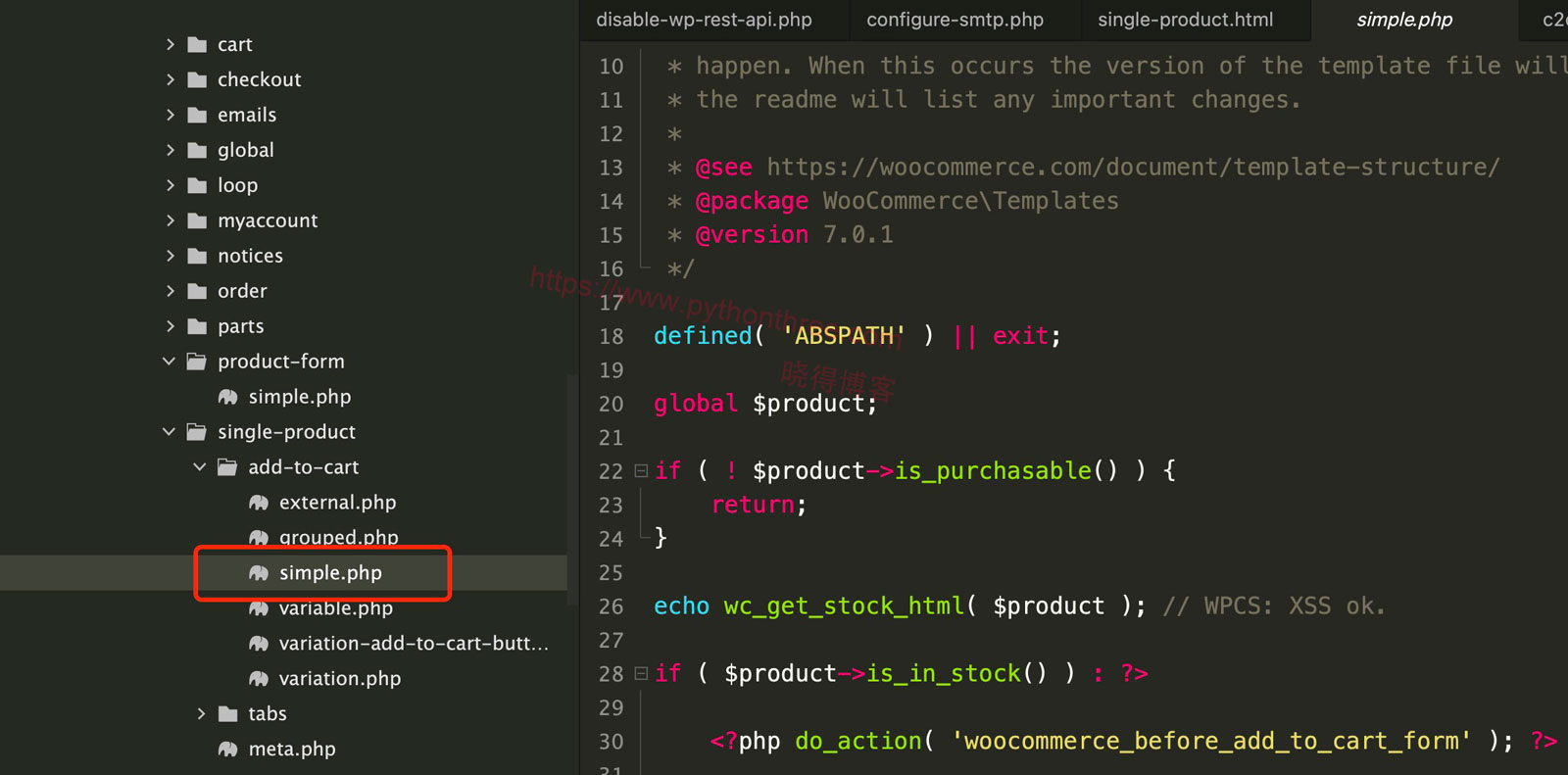Collapse the add-to-cart folder chevron
Image resolution: width=1568 pixels, height=775 pixels.
[x=200, y=467]
